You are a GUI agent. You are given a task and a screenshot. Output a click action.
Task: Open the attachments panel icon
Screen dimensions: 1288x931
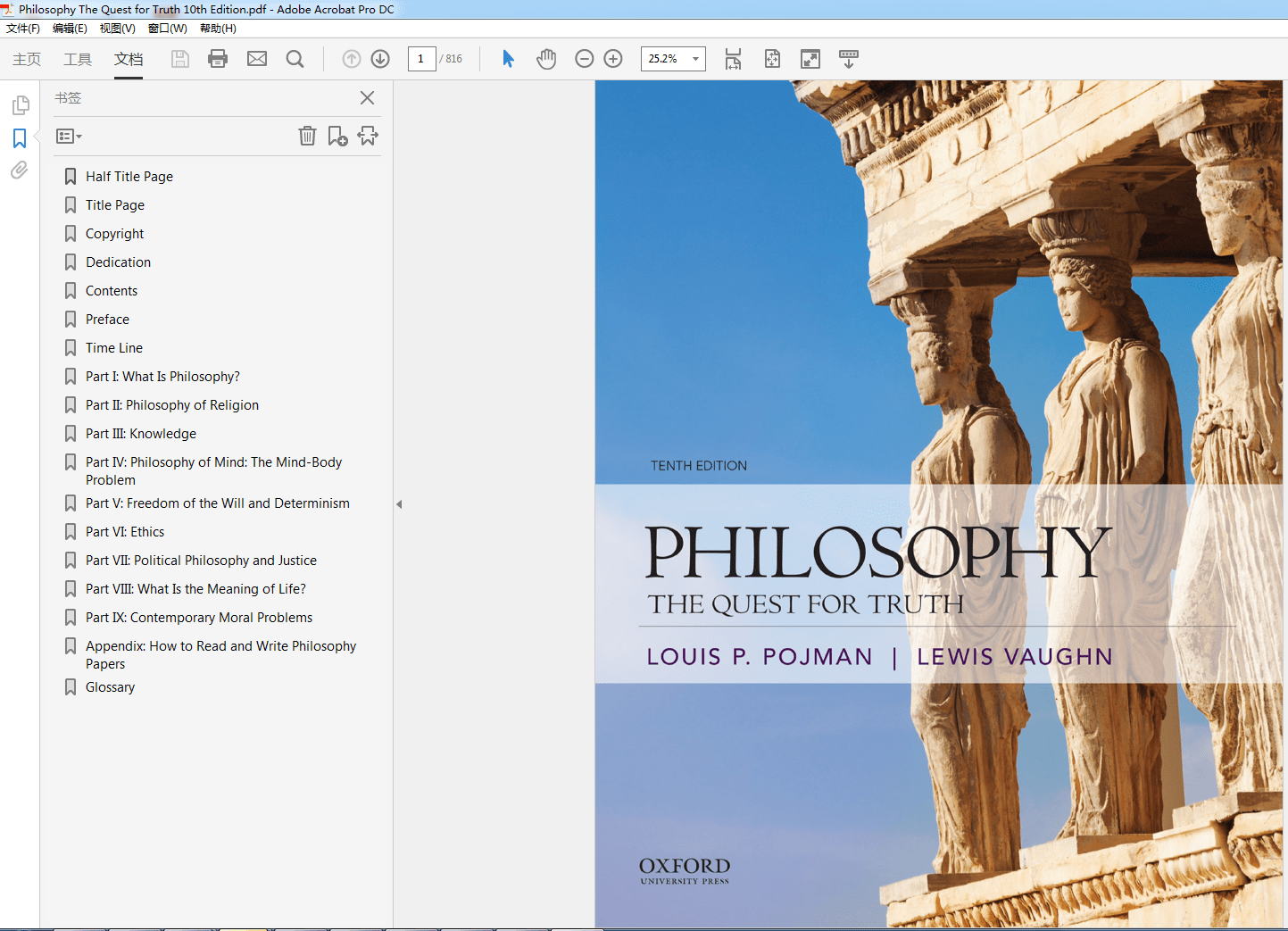coord(20,170)
